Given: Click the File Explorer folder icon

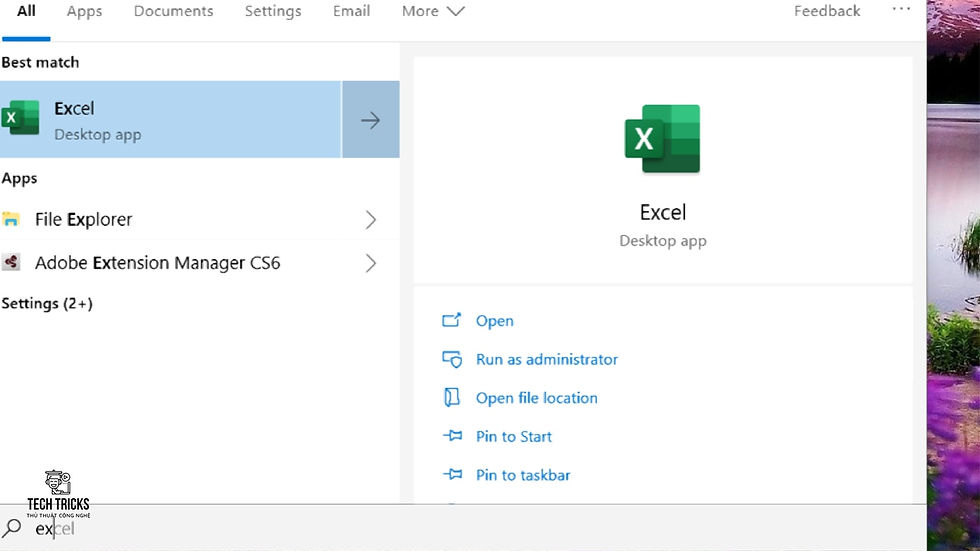Looking at the screenshot, I should pos(11,219).
